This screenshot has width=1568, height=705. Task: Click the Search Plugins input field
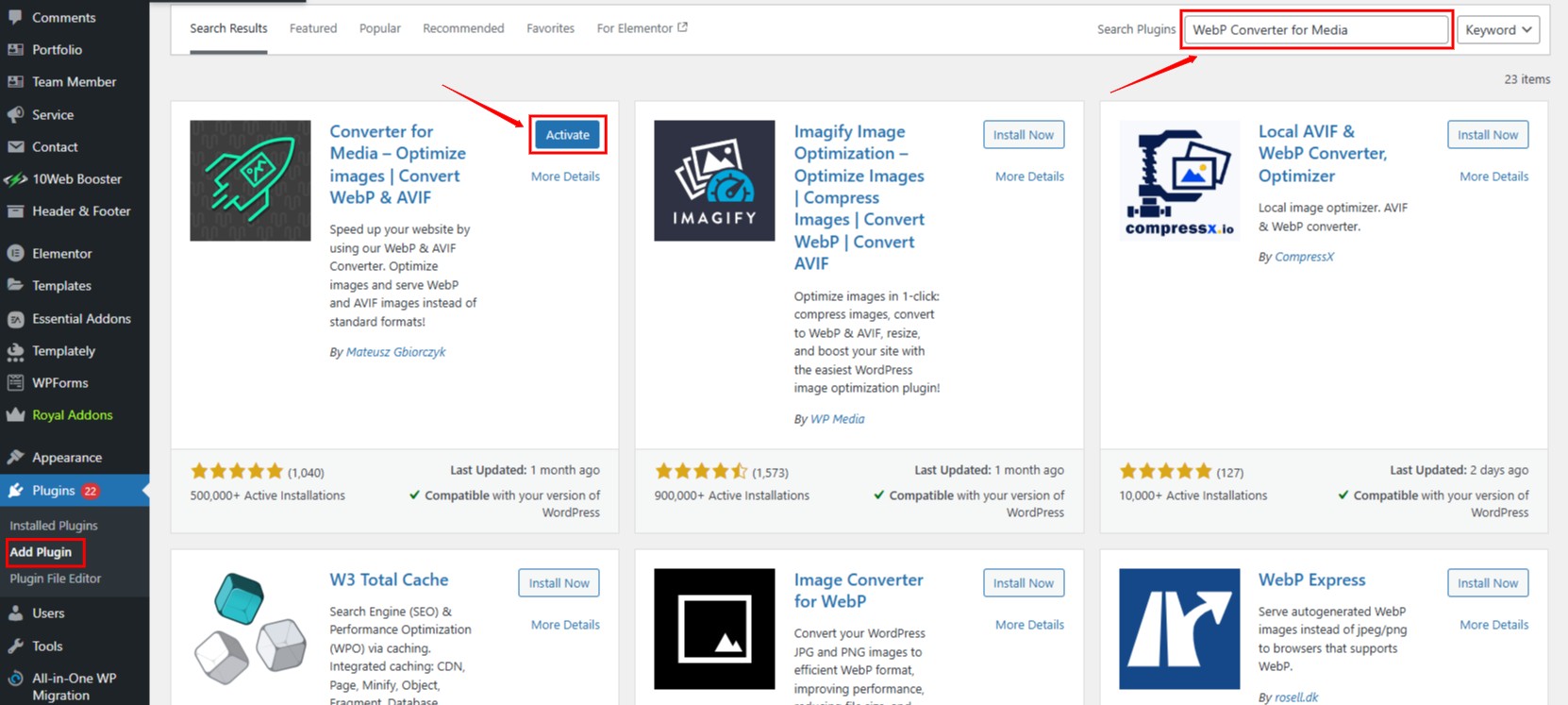tap(1316, 30)
